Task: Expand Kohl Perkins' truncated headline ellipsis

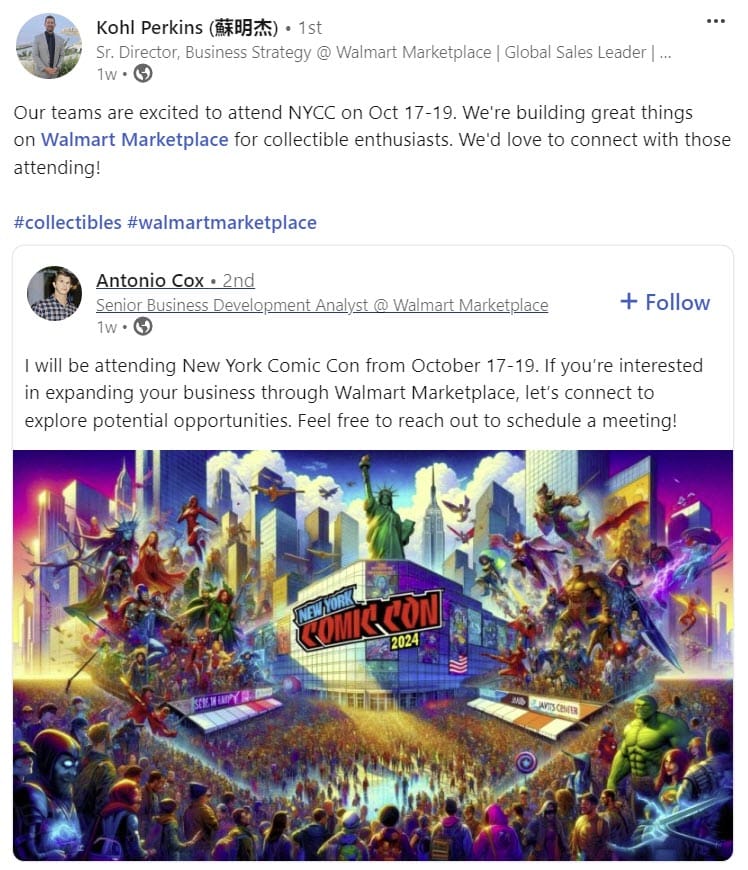Action: [x=665, y=53]
